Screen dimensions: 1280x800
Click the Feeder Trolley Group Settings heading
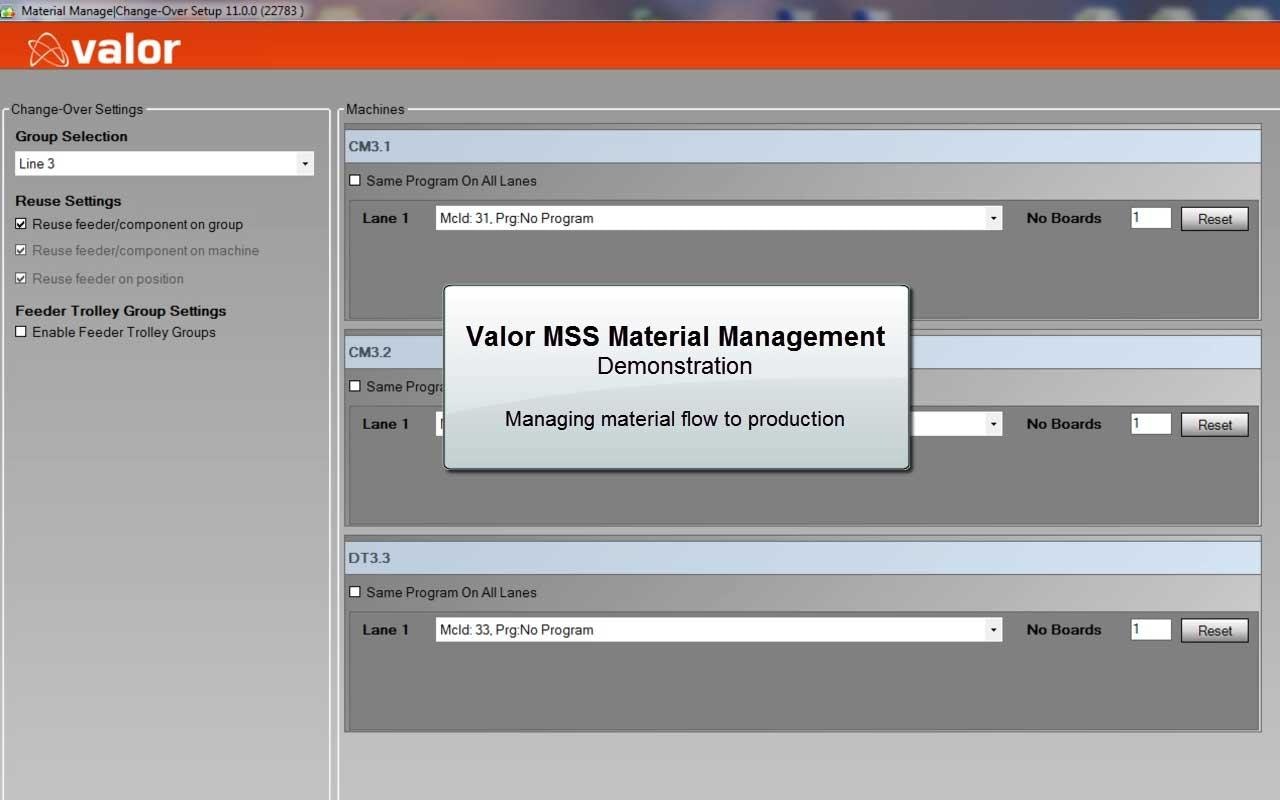[x=121, y=311]
